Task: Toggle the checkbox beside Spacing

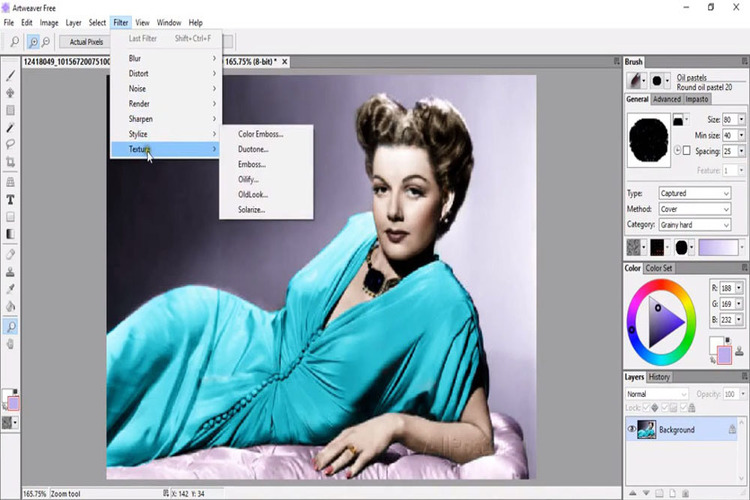Action: pyautogui.click(x=687, y=151)
